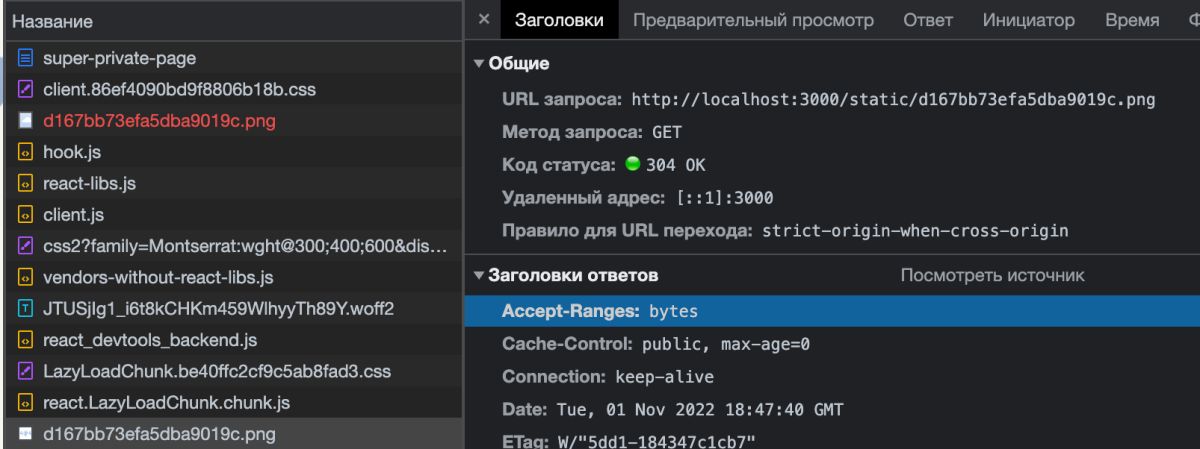The width and height of the screenshot is (1200, 449).
Task: Click the script icon beside react-libs.js
Action: 26,184
